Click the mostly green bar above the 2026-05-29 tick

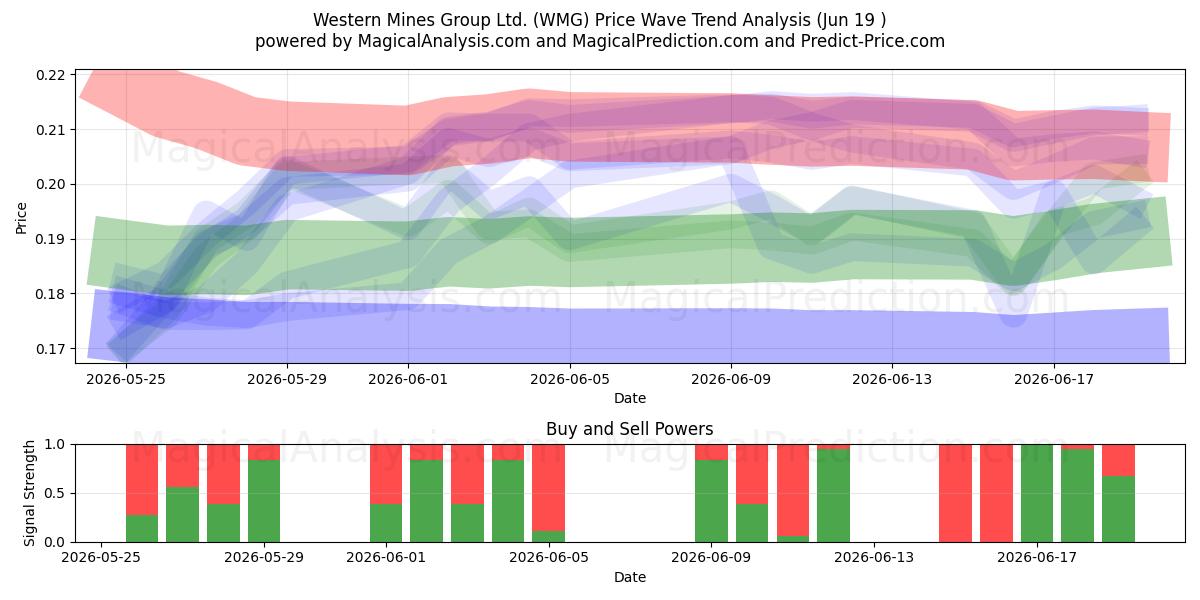pos(264,493)
